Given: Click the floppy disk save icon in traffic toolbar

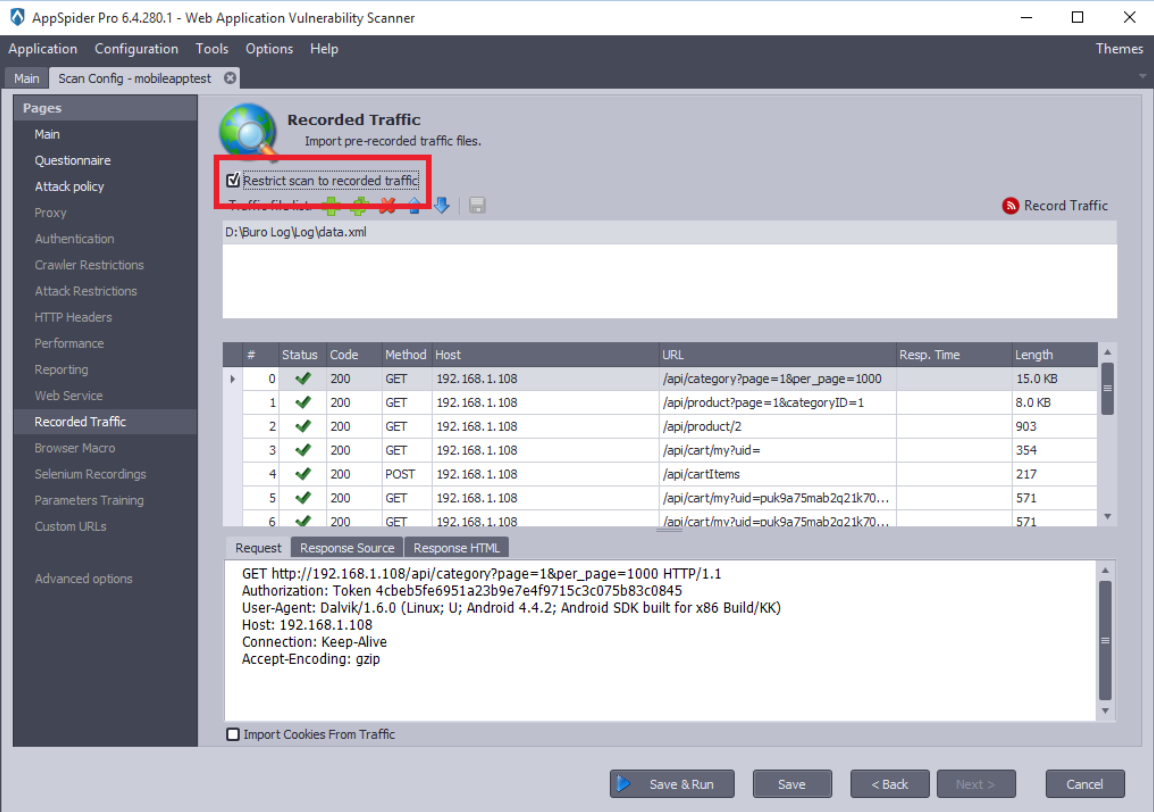Looking at the screenshot, I should (477, 205).
